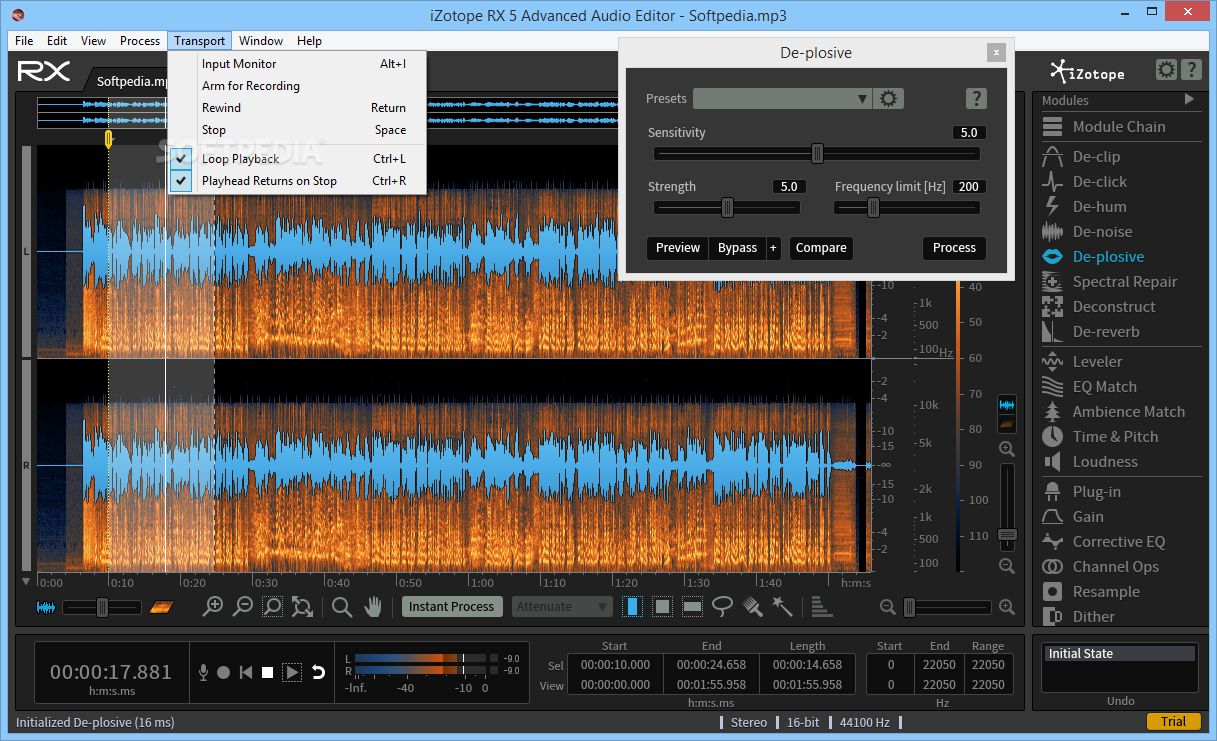Open the Attenuate mode dropdown
The height and width of the screenshot is (741, 1217).
(562, 607)
